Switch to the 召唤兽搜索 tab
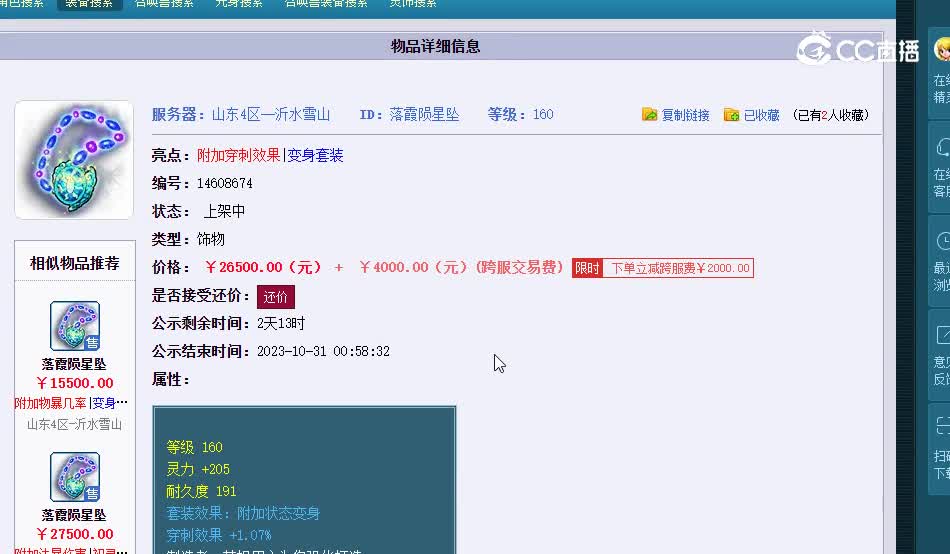Screen dimensions: 950x554 click(x=164, y=4)
